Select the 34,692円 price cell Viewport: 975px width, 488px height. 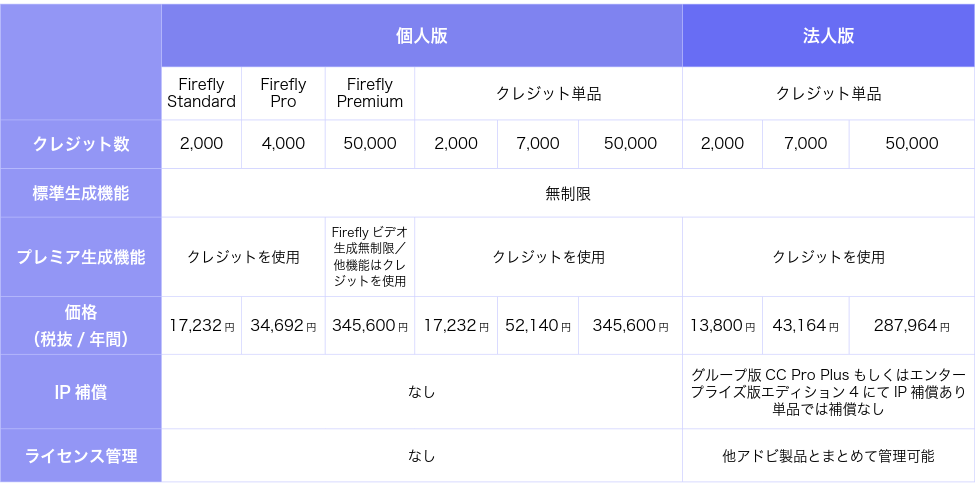pyautogui.click(x=283, y=325)
